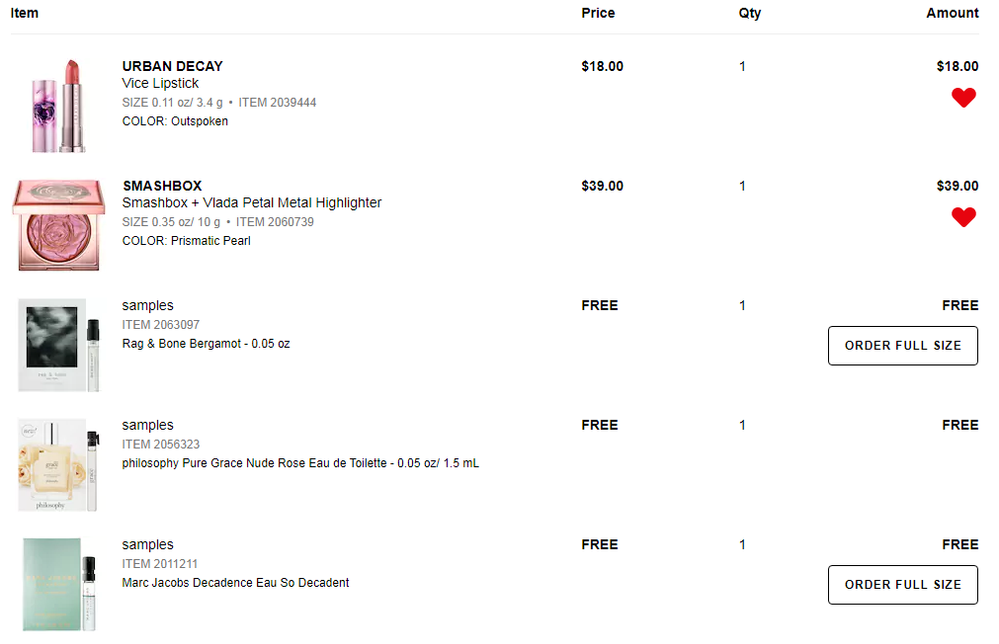The image size is (999, 644).
Task: Click the Amount column header
Action: [952, 13]
